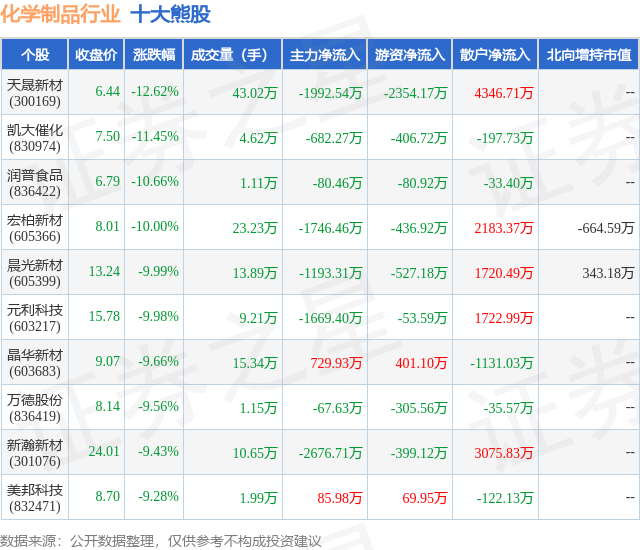Screen dimensions: 640x550
Task: Click hot money value 401.10万
Action: 421,363
